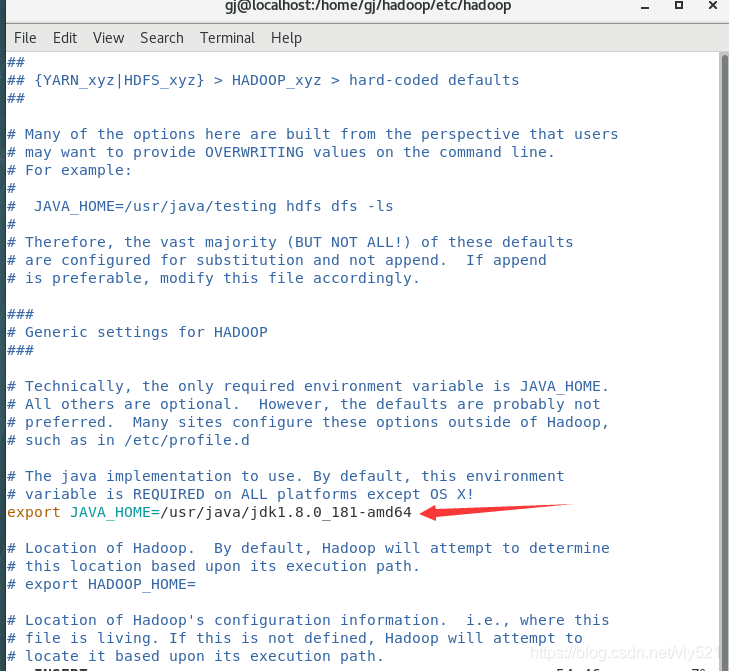This screenshot has width=729, height=671.
Task: Click '# Generic settings for HADOOP' line
Action: click(x=138, y=332)
